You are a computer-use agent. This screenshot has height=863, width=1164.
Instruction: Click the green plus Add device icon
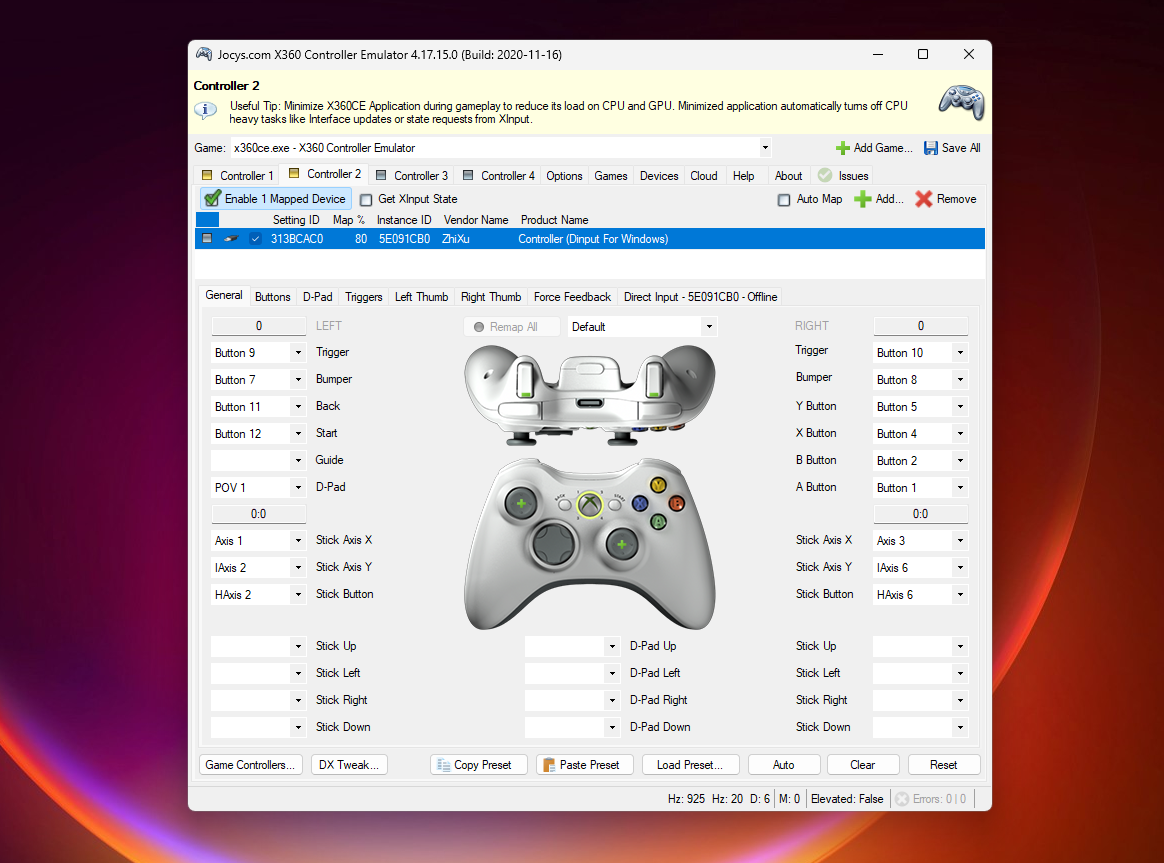point(863,199)
